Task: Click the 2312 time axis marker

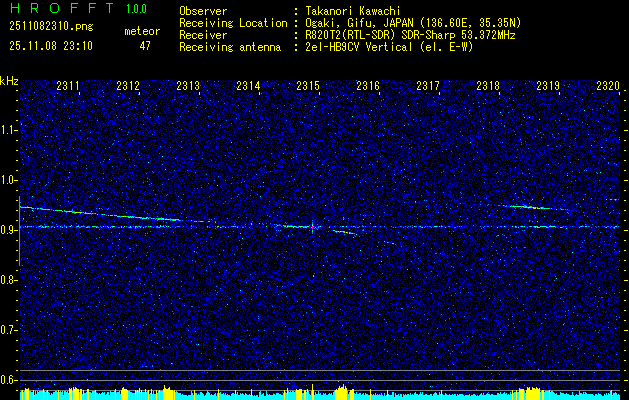Action: click(128, 85)
